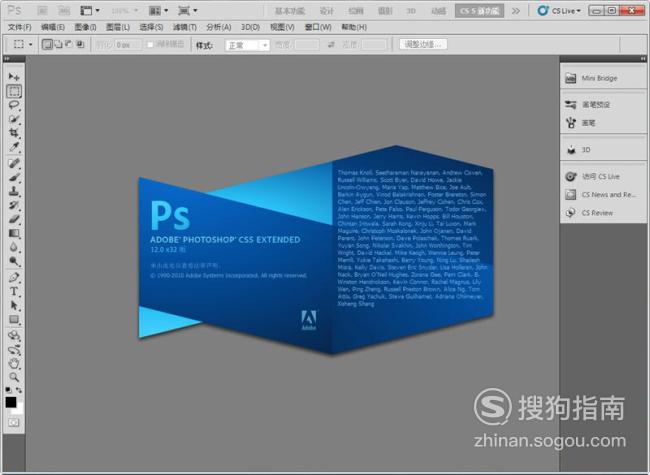This screenshot has height=475, width=650.
Task: Select the Rectangle shape tool
Action: pos(14,319)
